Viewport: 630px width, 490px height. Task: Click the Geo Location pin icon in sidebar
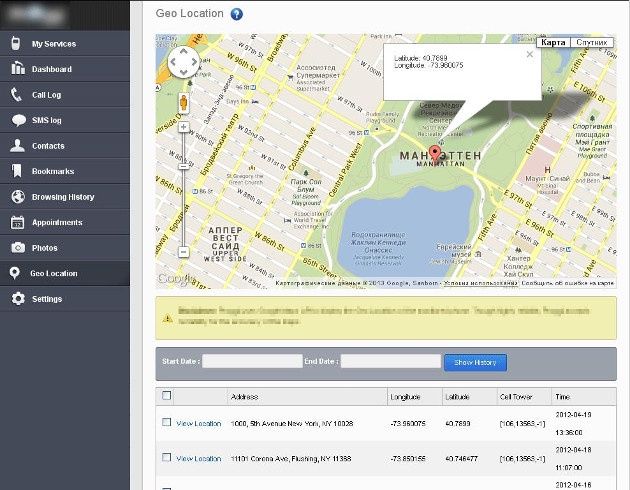(x=14, y=273)
